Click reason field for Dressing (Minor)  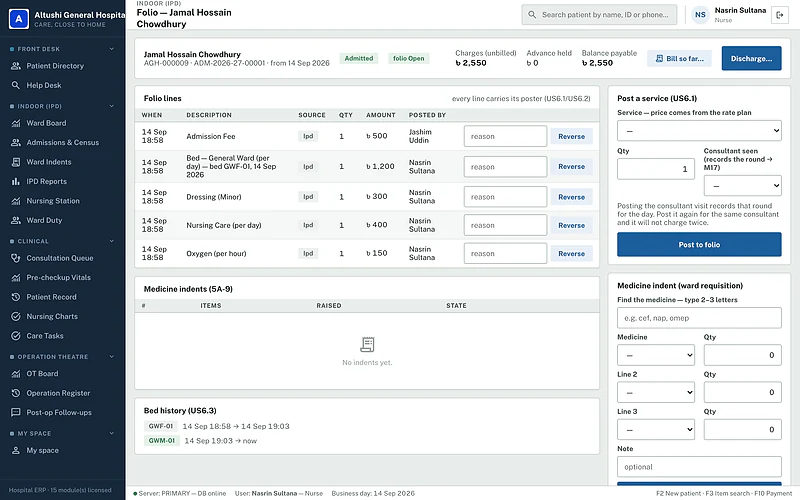click(505, 197)
